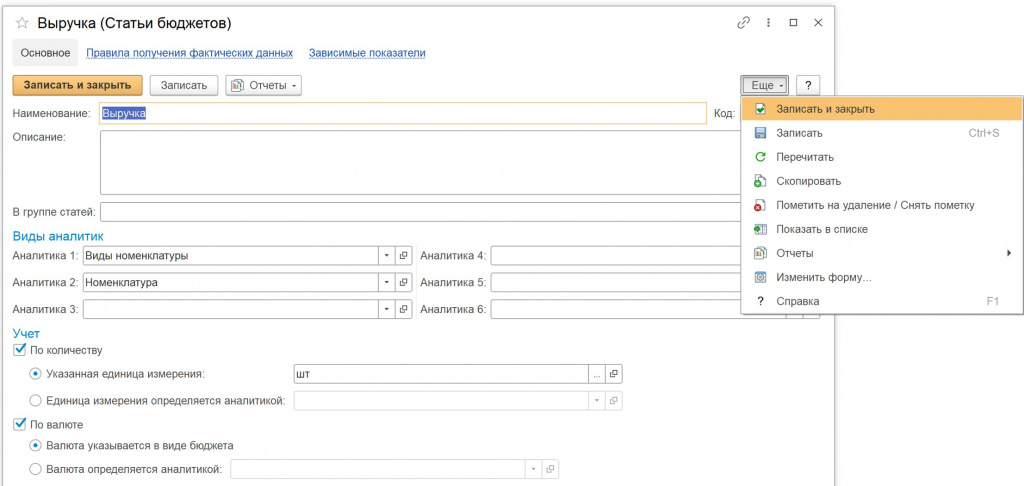The image size is (1024, 486).
Task: Uncheck the По количеству checkbox
Action: (19, 350)
